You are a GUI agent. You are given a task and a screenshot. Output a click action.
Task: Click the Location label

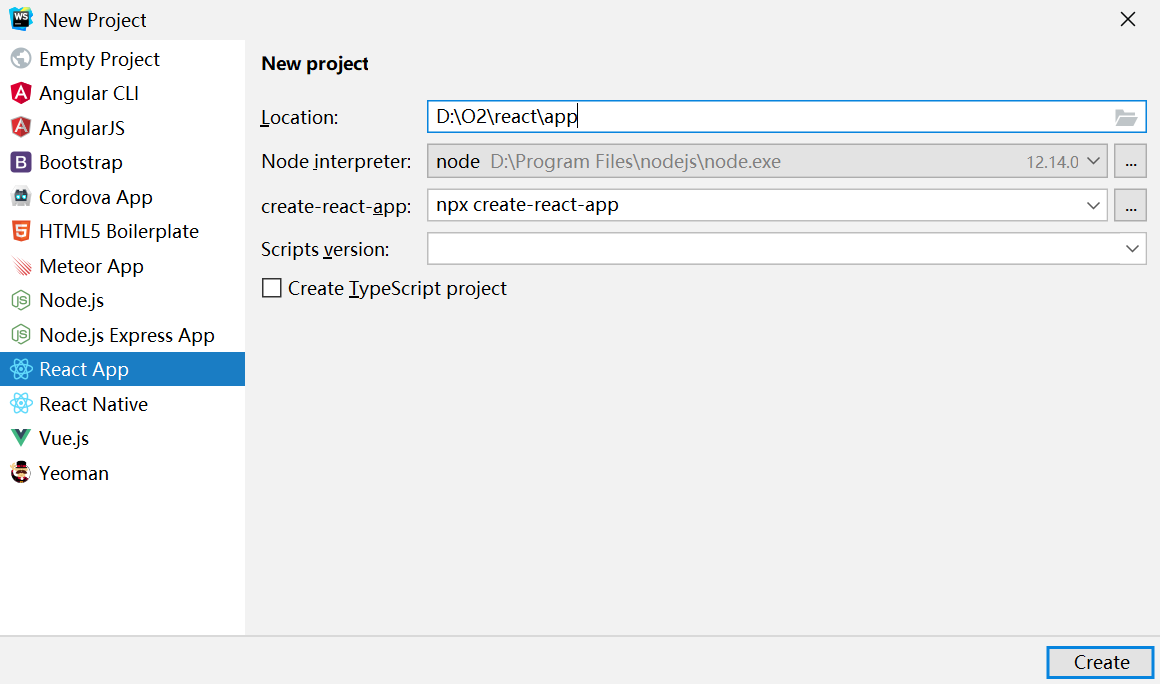coord(300,118)
